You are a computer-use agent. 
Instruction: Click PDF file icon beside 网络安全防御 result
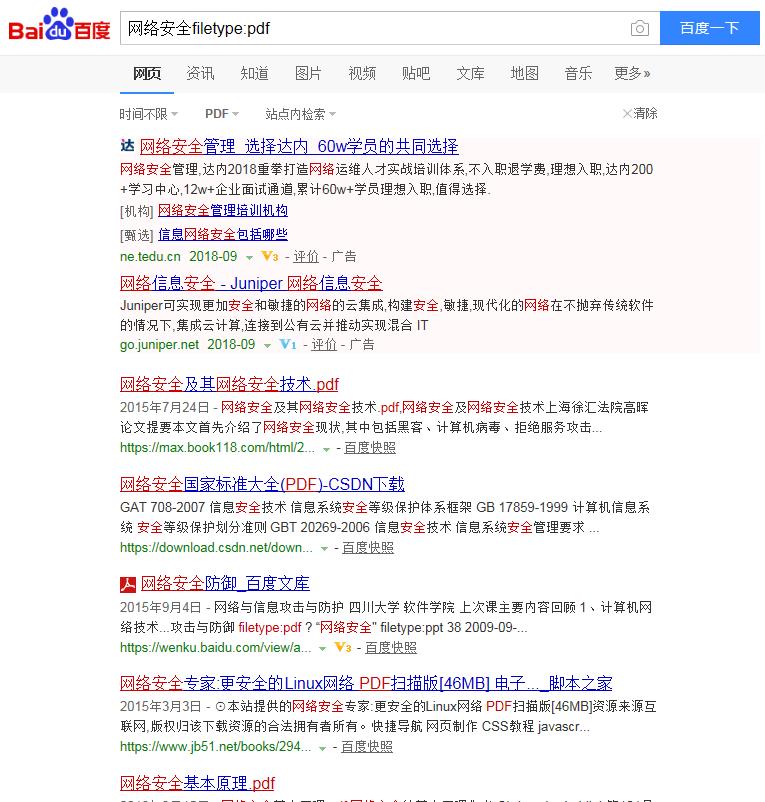point(128,584)
